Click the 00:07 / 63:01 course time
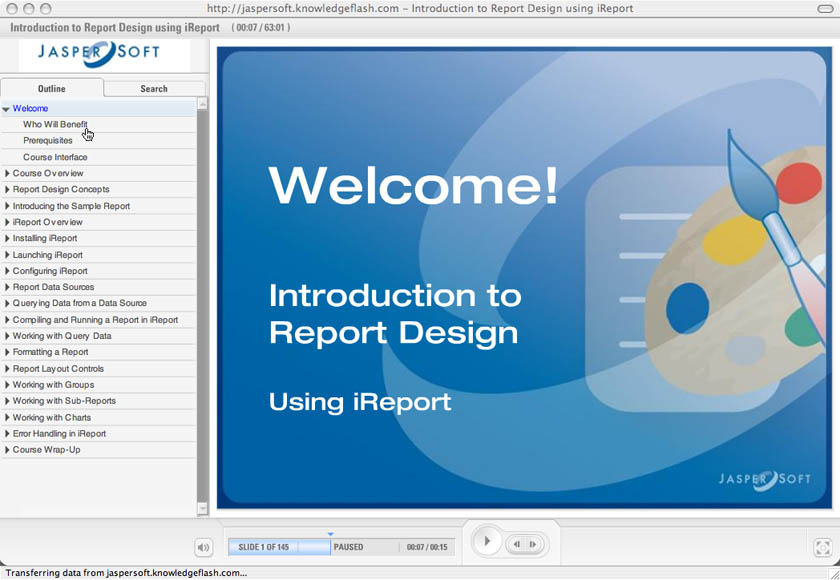This screenshot has width=840, height=580. click(x=261, y=27)
